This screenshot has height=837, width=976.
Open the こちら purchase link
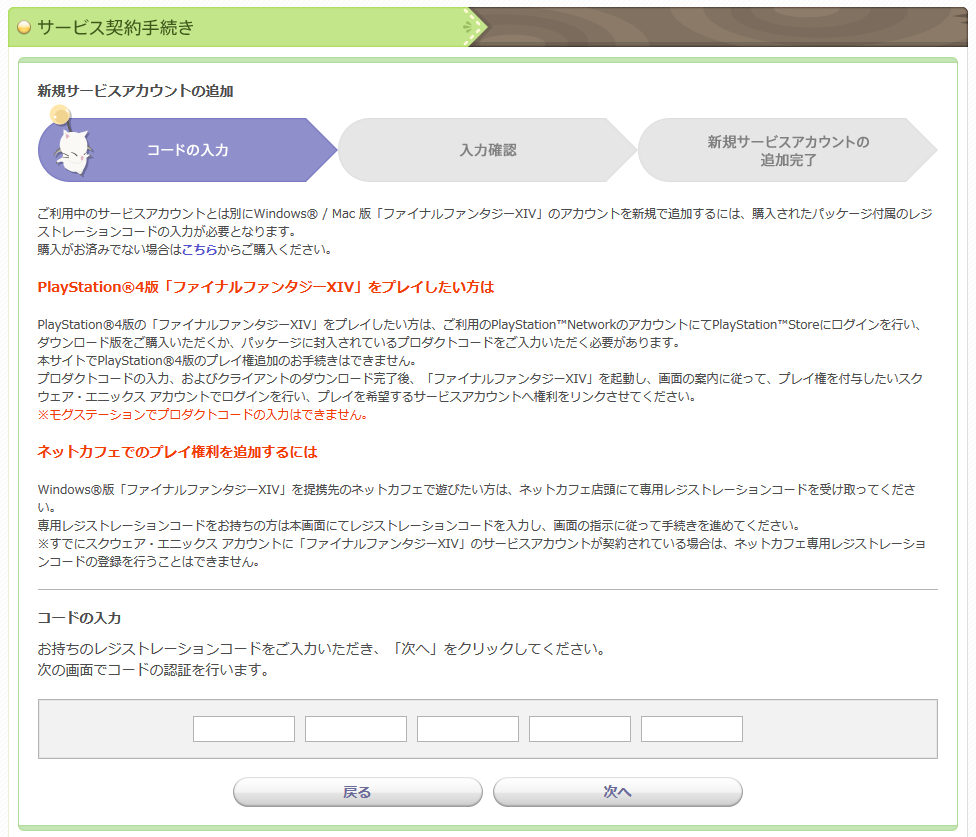pyautogui.click(x=200, y=250)
